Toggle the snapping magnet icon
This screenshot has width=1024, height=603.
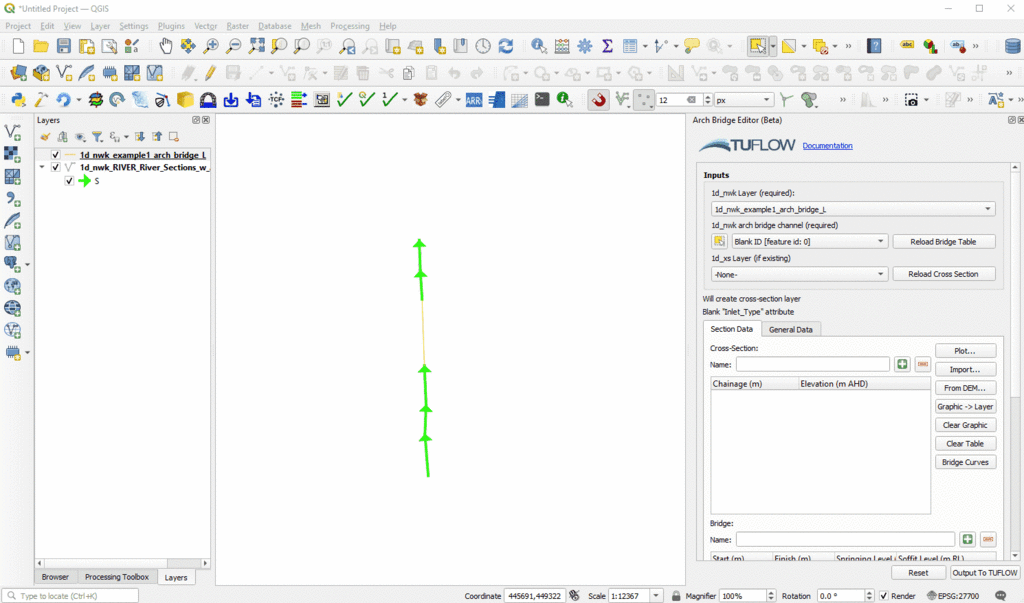599,100
